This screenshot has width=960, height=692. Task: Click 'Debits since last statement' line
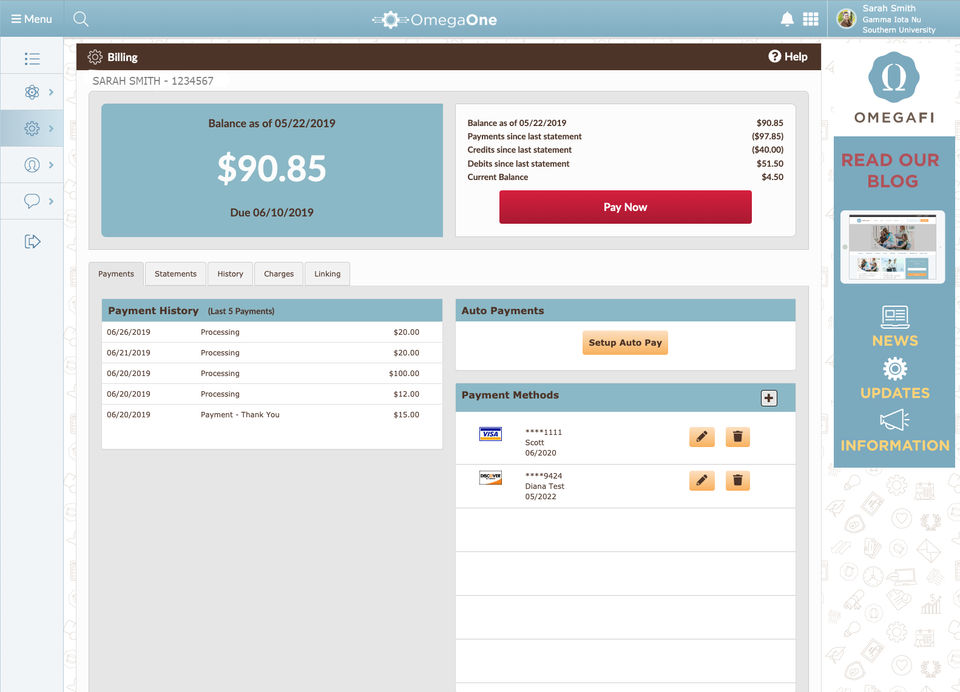(x=625, y=164)
